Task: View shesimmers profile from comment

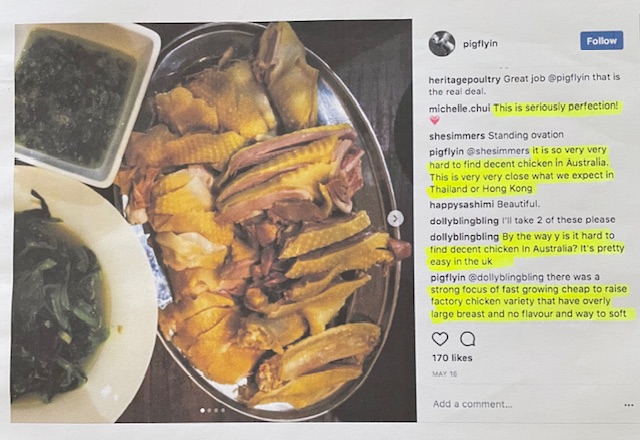Action: coord(457,136)
